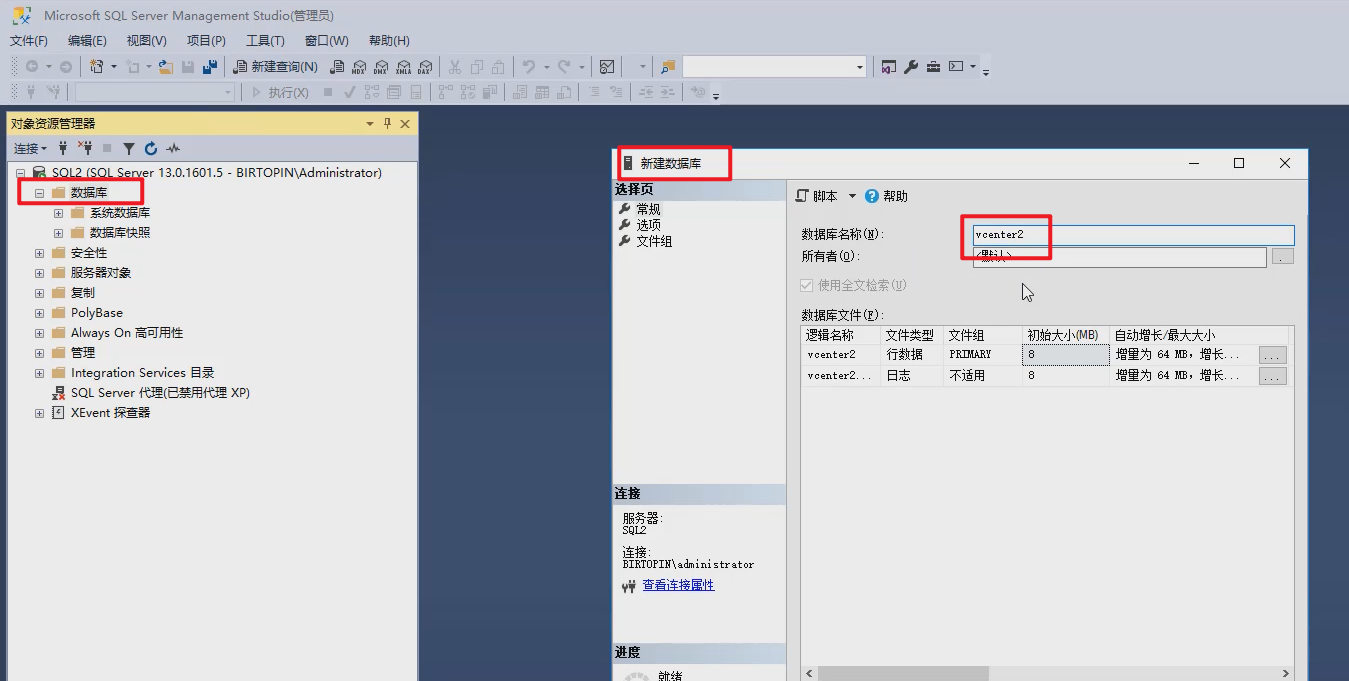The height and width of the screenshot is (681, 1349).
Task: Open the 窗口(W) menu
Action: [327, 41]
